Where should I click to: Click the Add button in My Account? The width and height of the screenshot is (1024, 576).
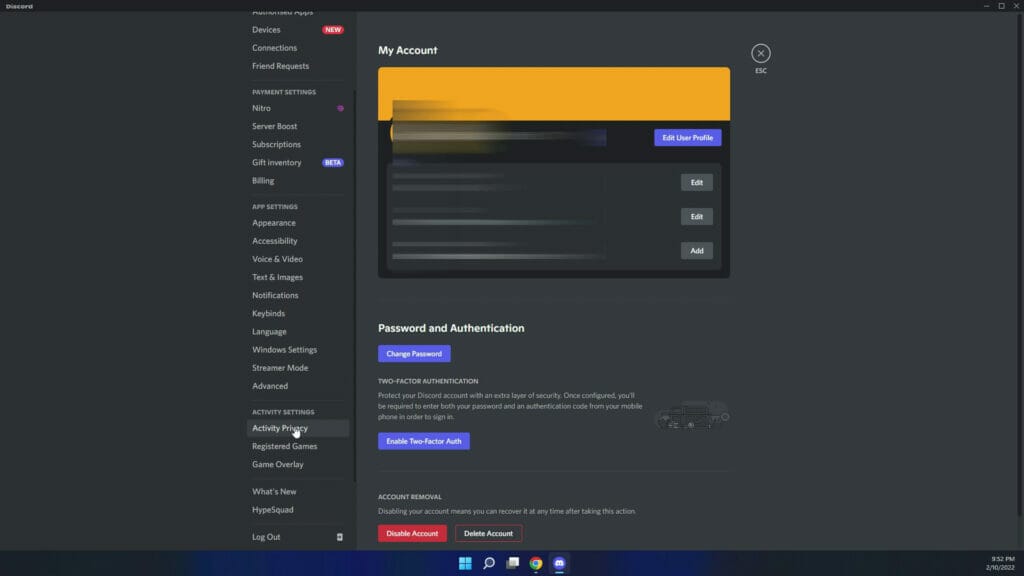pos(696,250)
